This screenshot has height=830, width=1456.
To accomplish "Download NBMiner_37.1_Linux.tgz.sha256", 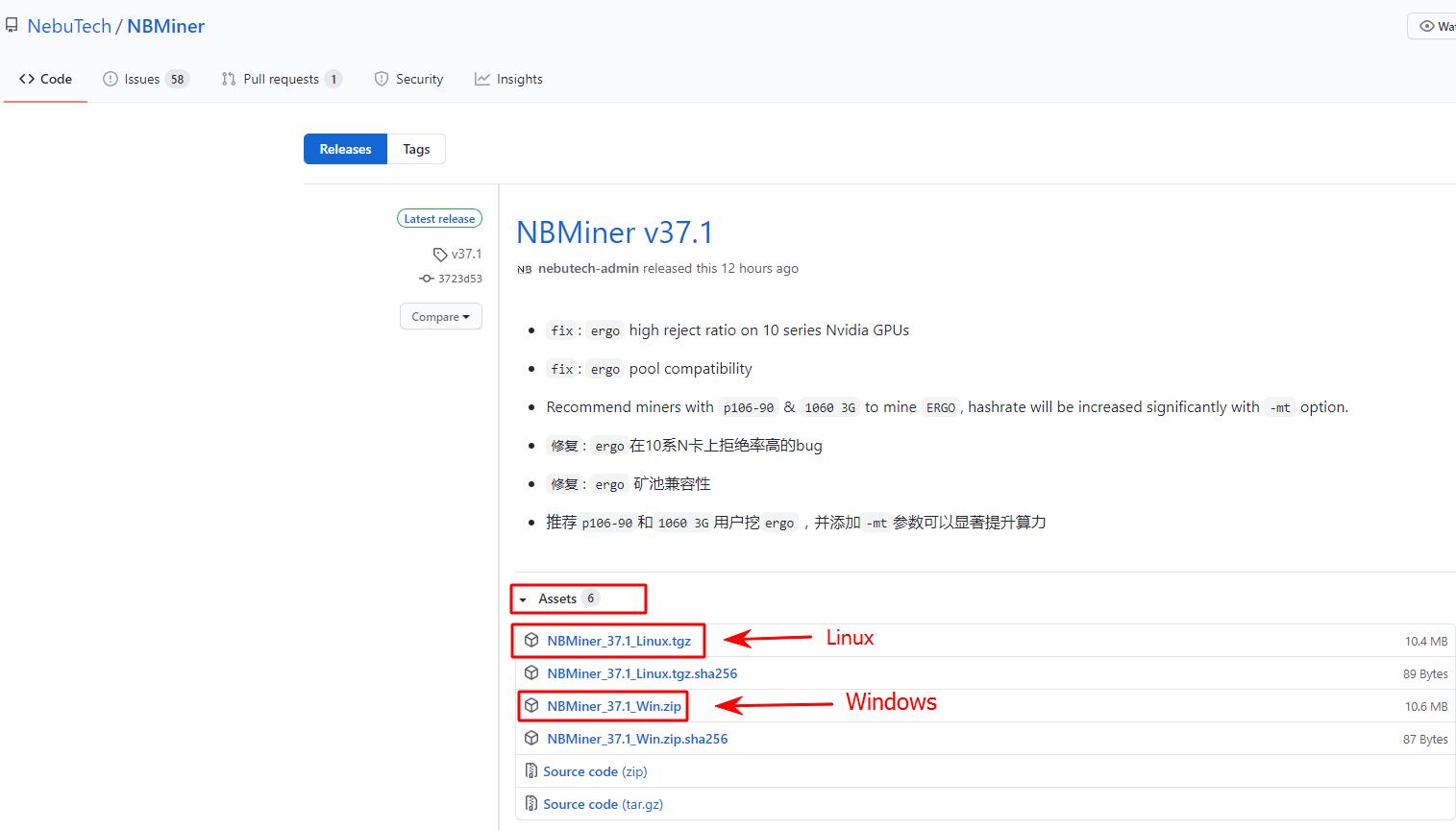I will [642, 673].
